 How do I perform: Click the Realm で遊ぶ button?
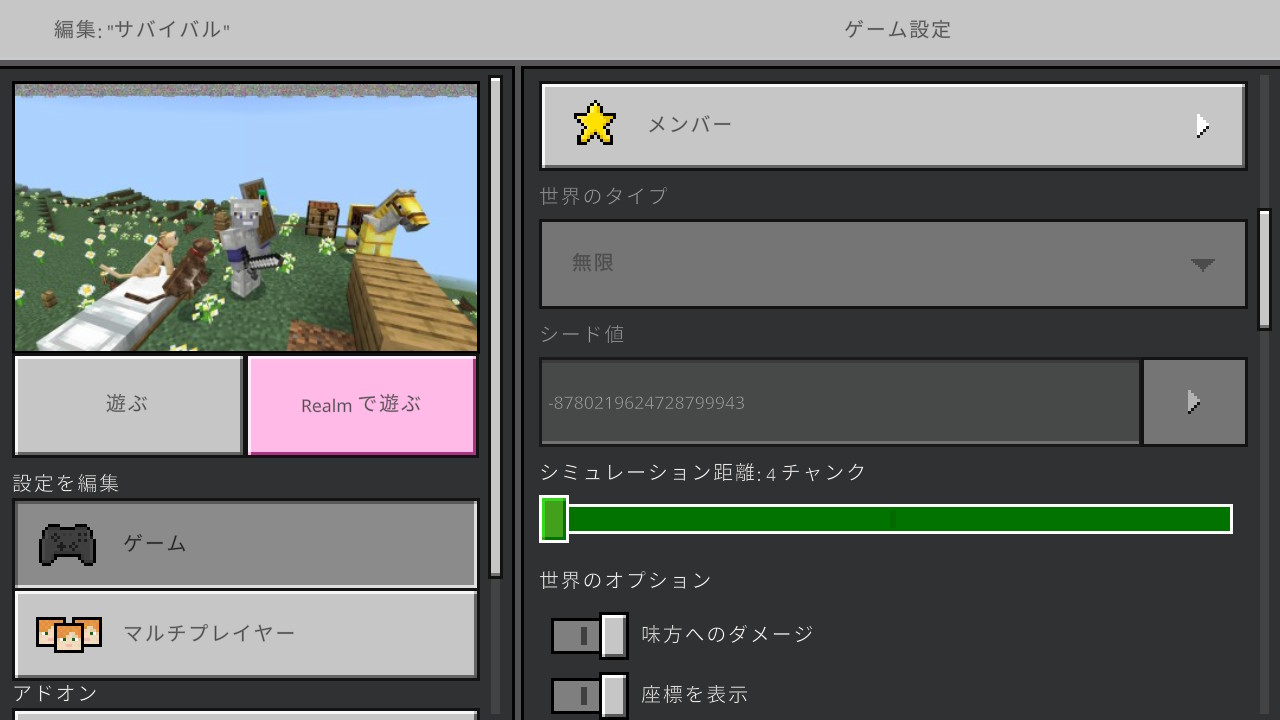tap(361, 405)
